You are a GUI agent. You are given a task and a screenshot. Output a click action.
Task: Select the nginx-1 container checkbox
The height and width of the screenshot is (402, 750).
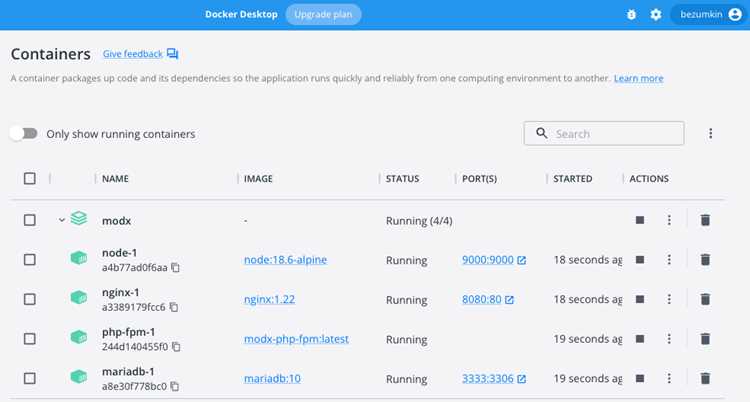[30, 299]
